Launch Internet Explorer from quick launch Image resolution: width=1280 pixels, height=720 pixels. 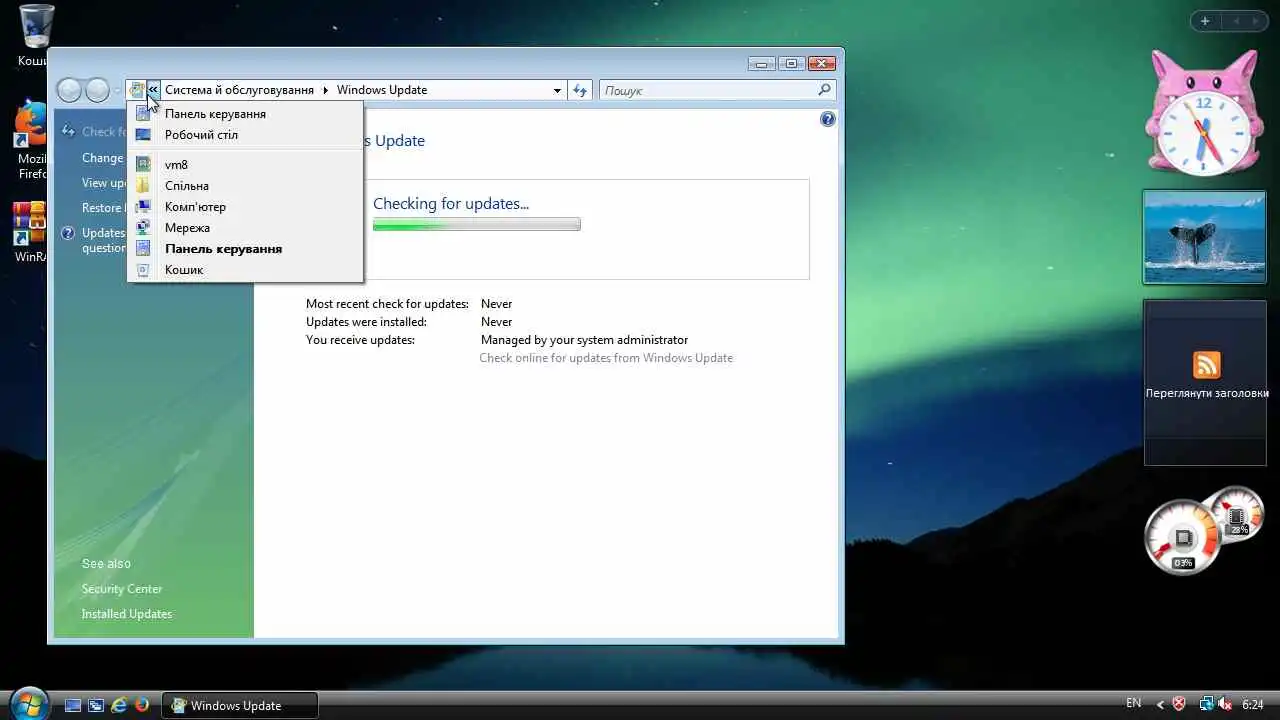[x=119, y=705]
